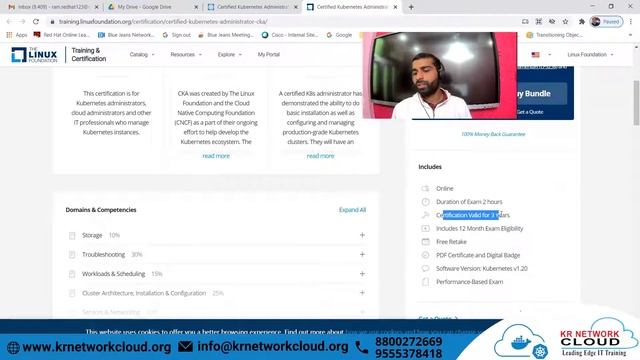
Task: Click the icon beside Certification Valid text
Action: 425,215
